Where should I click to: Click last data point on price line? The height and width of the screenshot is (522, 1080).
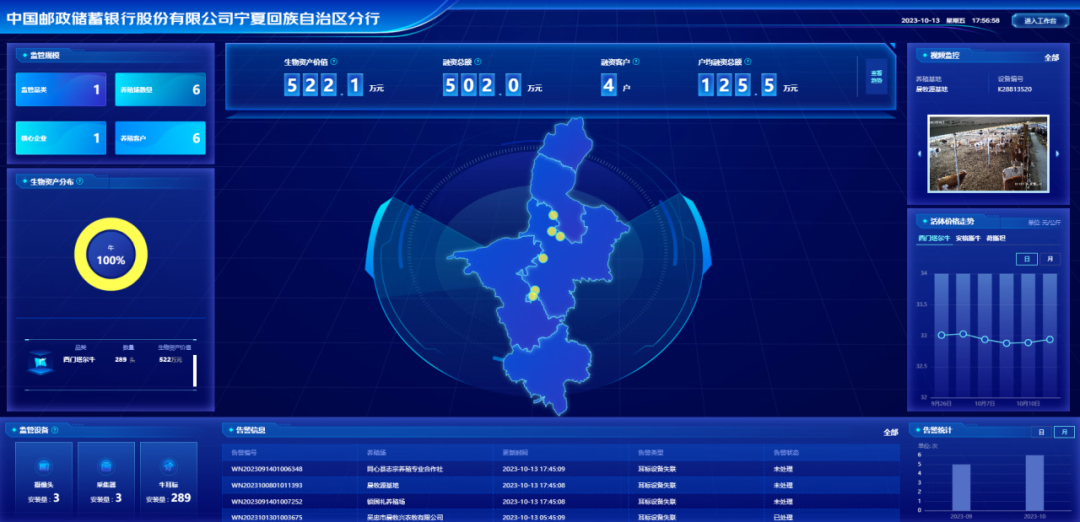1050,339
